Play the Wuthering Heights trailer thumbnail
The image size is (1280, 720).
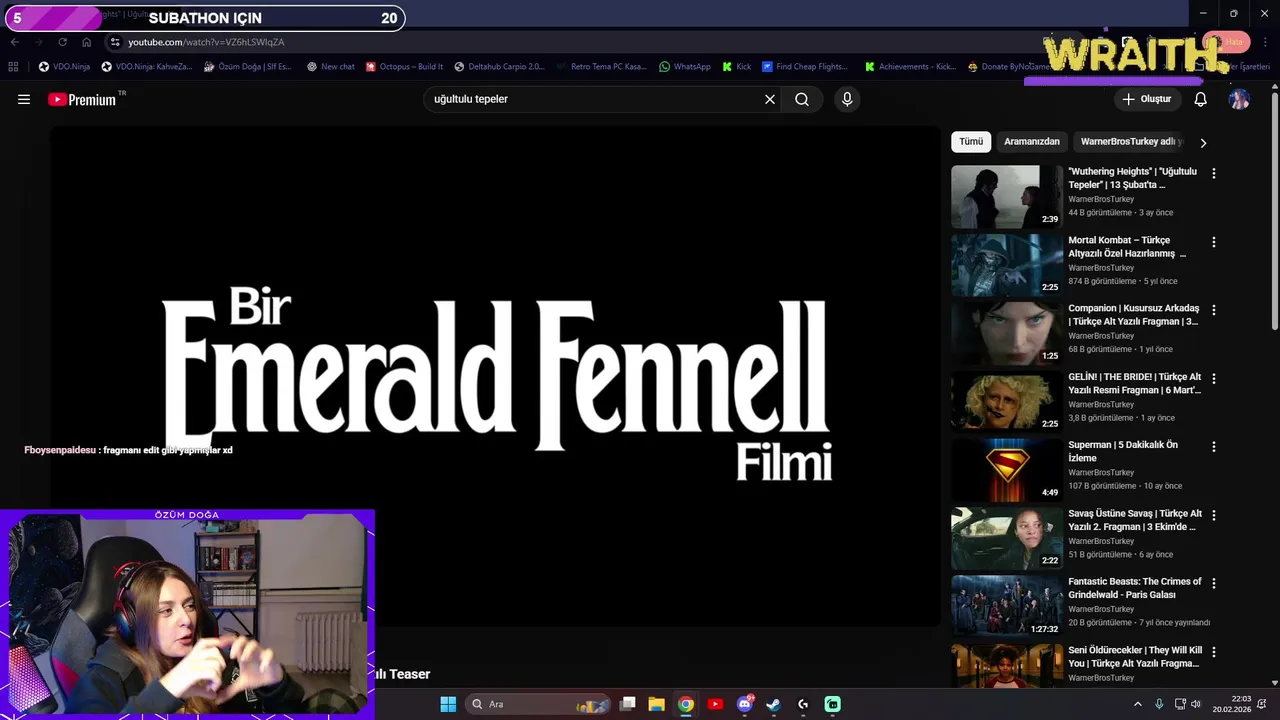pyautogui.click(x=1007, y=197)
